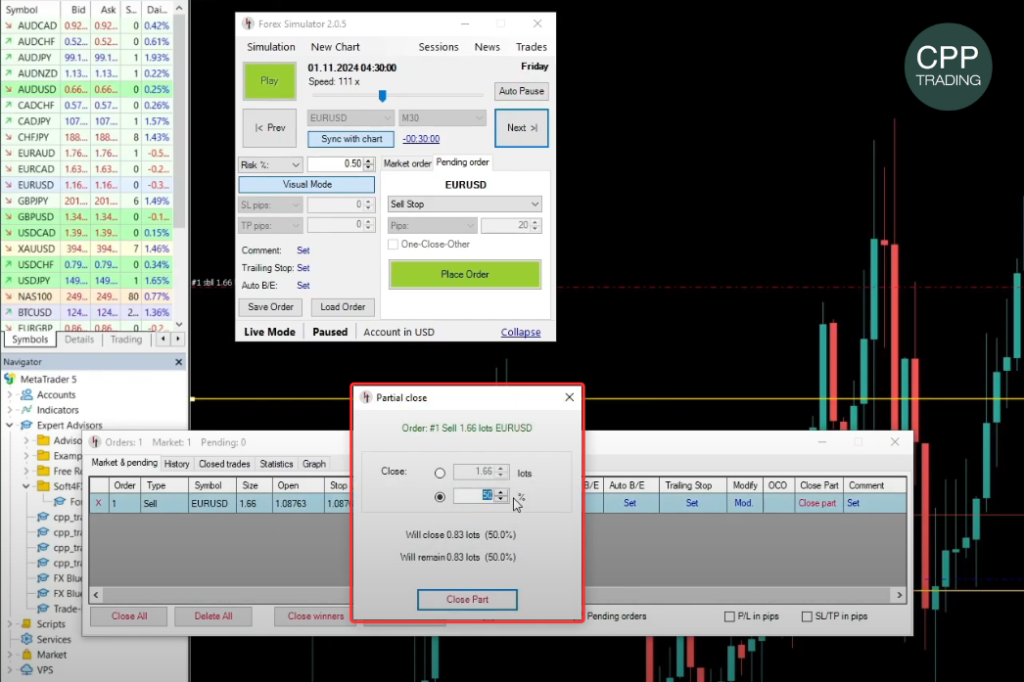
Task: Click Set link next to Trailing Stop
Action: (x=303, y=268)
